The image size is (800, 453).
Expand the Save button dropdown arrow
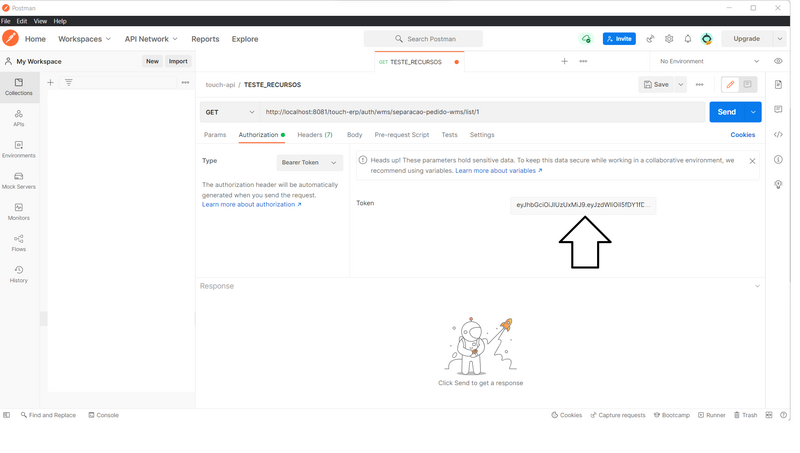(x=681, y=85)
